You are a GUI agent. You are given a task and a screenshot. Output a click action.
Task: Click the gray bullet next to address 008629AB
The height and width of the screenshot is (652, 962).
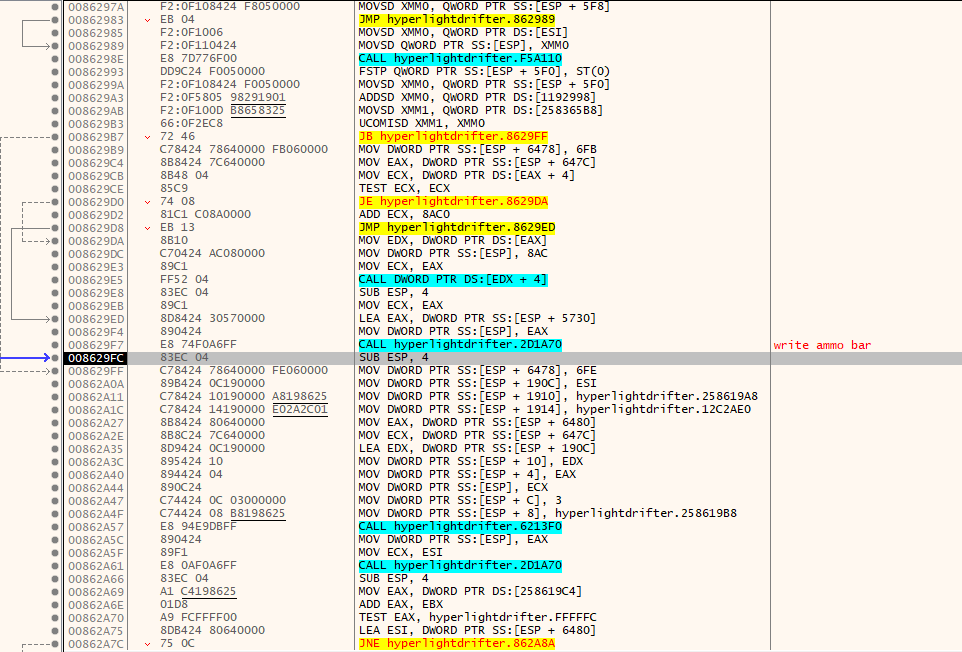coord(54,111)
